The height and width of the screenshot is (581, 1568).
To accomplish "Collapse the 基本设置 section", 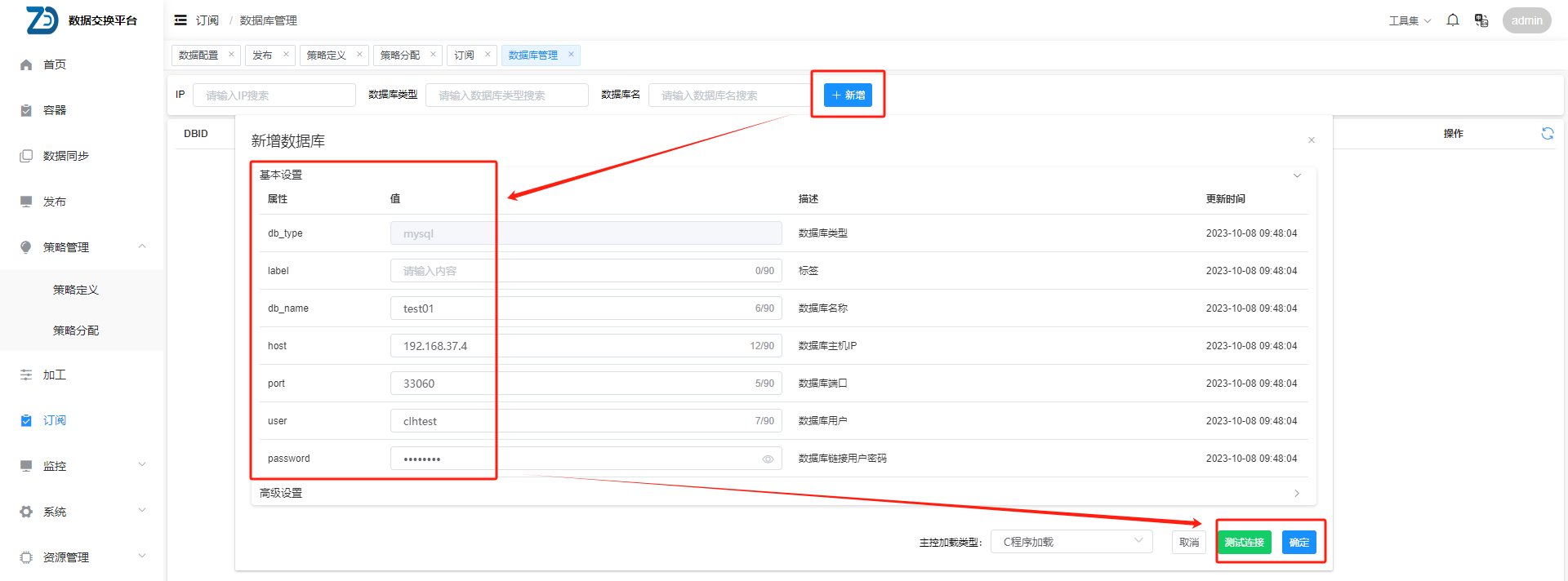I will point(1296,175).
